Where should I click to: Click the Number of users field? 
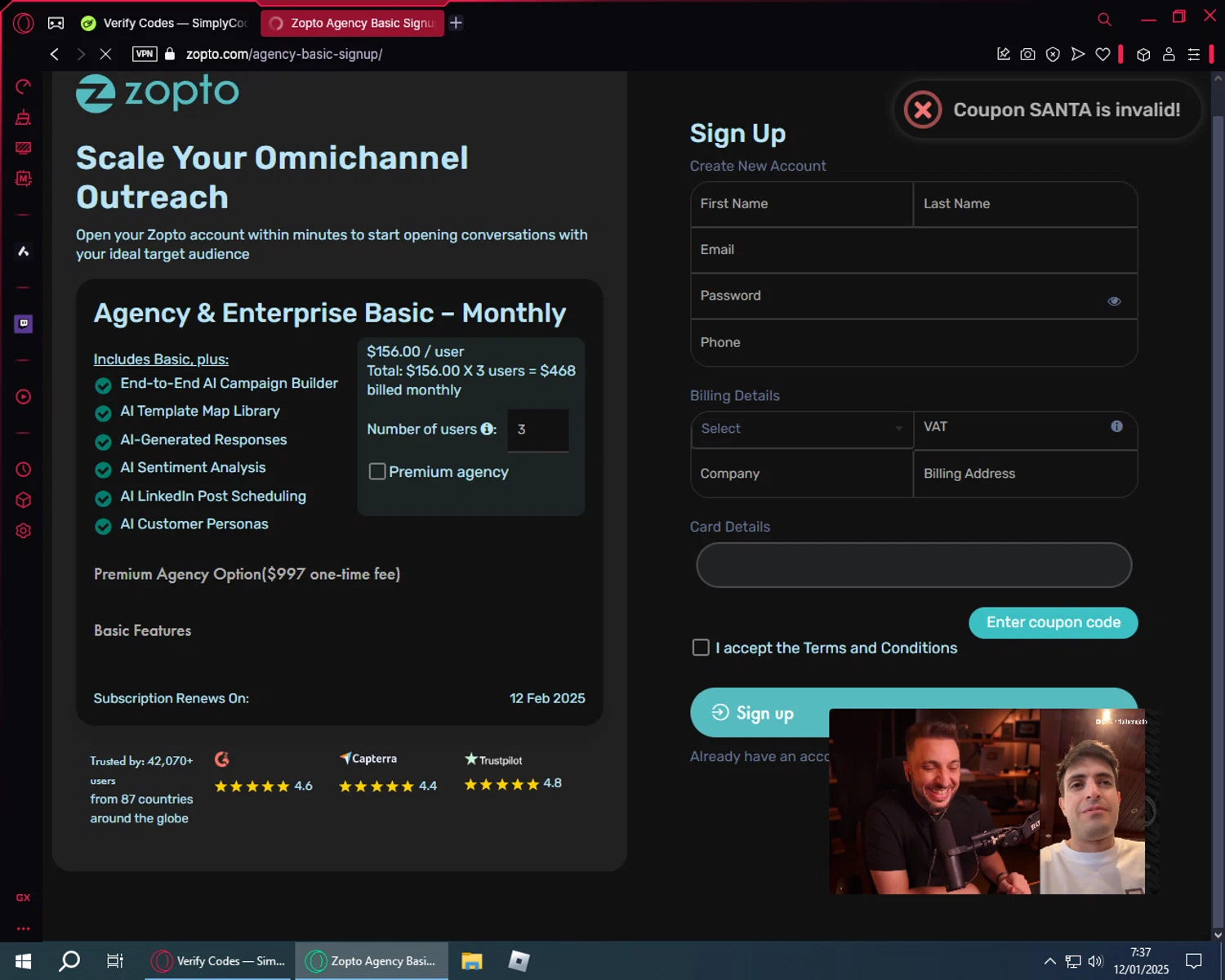click(x=538, y=430)
